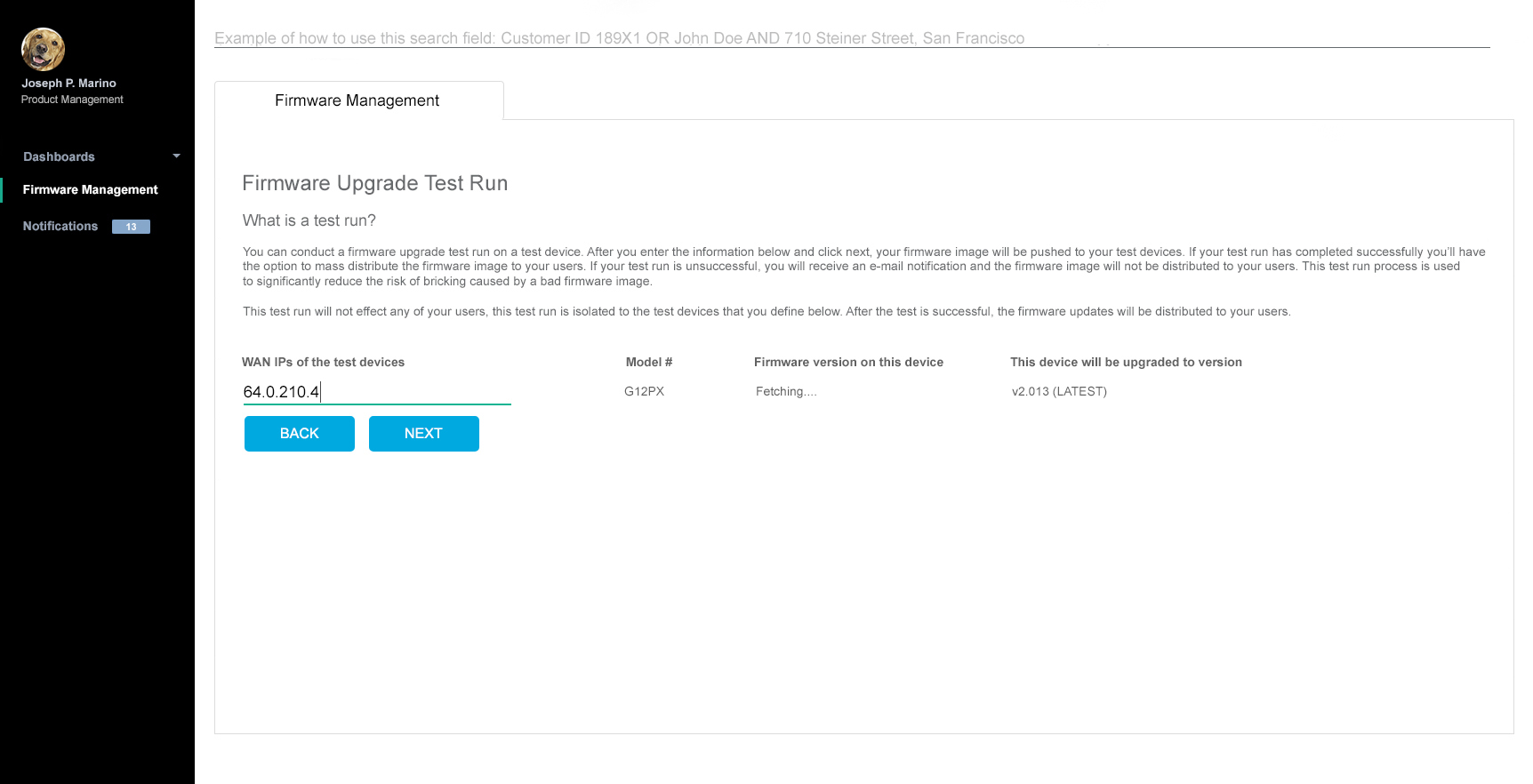Select Firmware Management in the sidebar
The image size is (1533, 784).
(x=90, y=190)
